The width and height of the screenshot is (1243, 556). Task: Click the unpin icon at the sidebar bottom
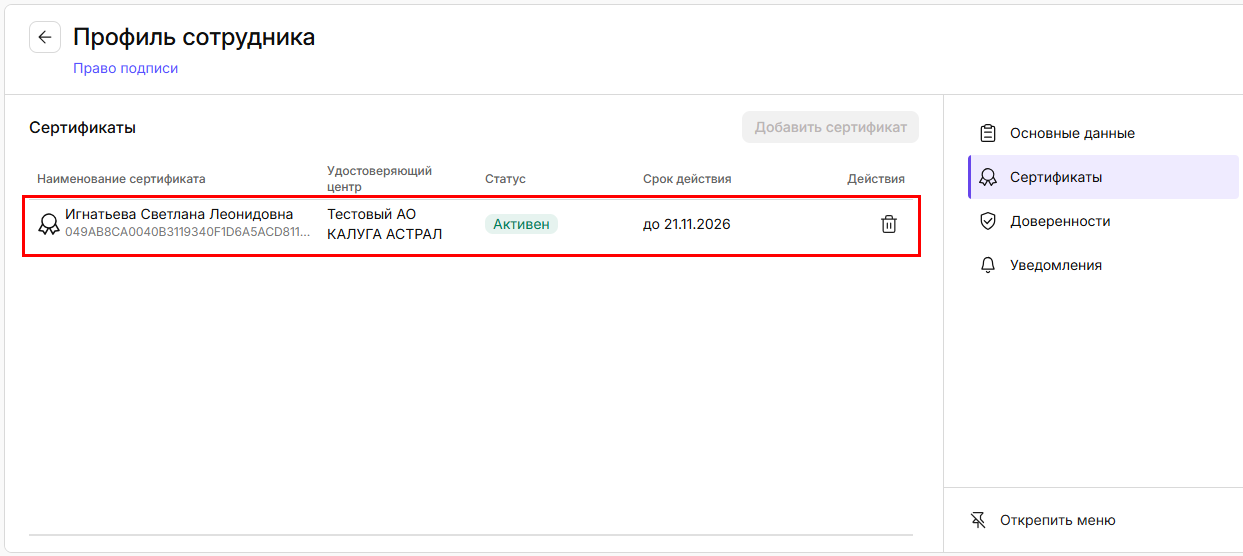pyautogui.click(x=978, y=520)
